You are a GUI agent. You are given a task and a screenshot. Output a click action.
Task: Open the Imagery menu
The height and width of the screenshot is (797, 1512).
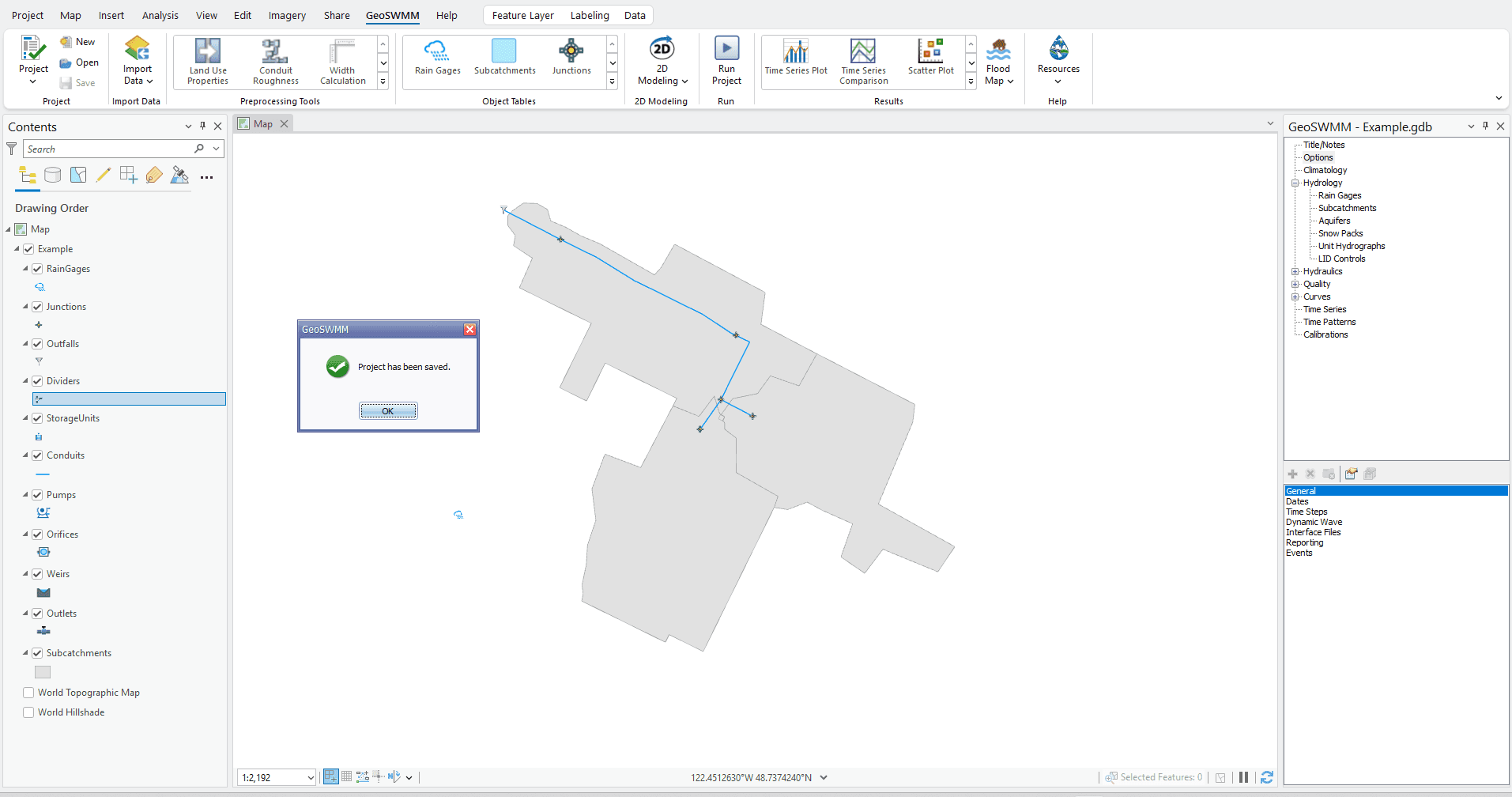(286, 14)
